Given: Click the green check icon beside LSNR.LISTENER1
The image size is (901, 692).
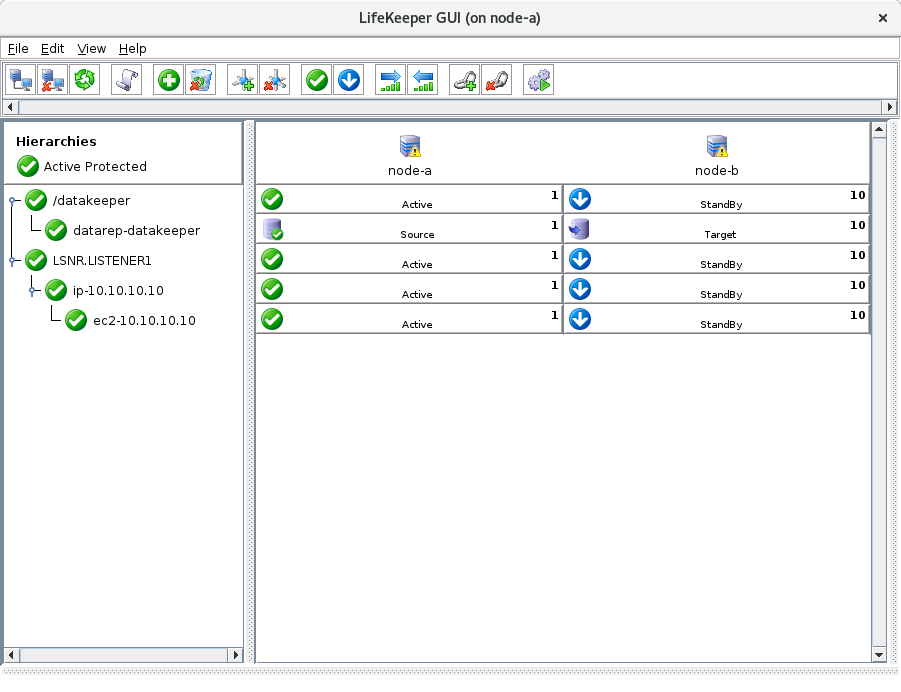Looking at the screenshot, I should point(36,260).
